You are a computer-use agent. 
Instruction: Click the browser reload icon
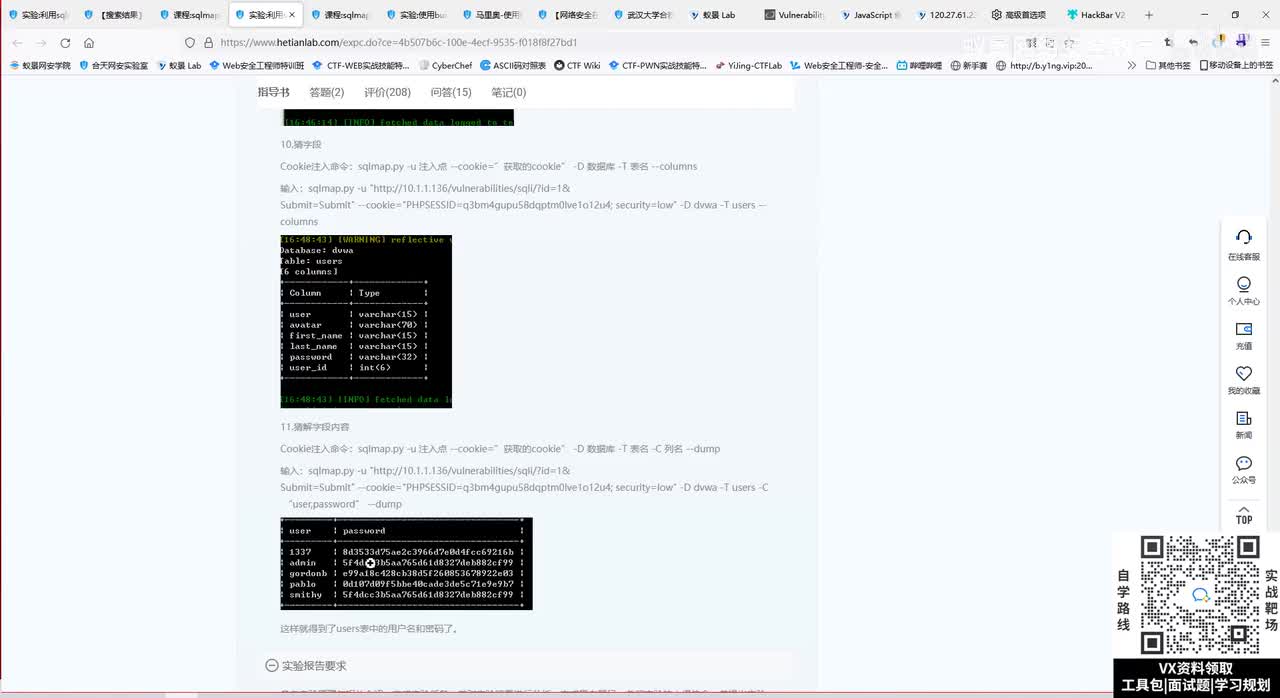point(65,43)
